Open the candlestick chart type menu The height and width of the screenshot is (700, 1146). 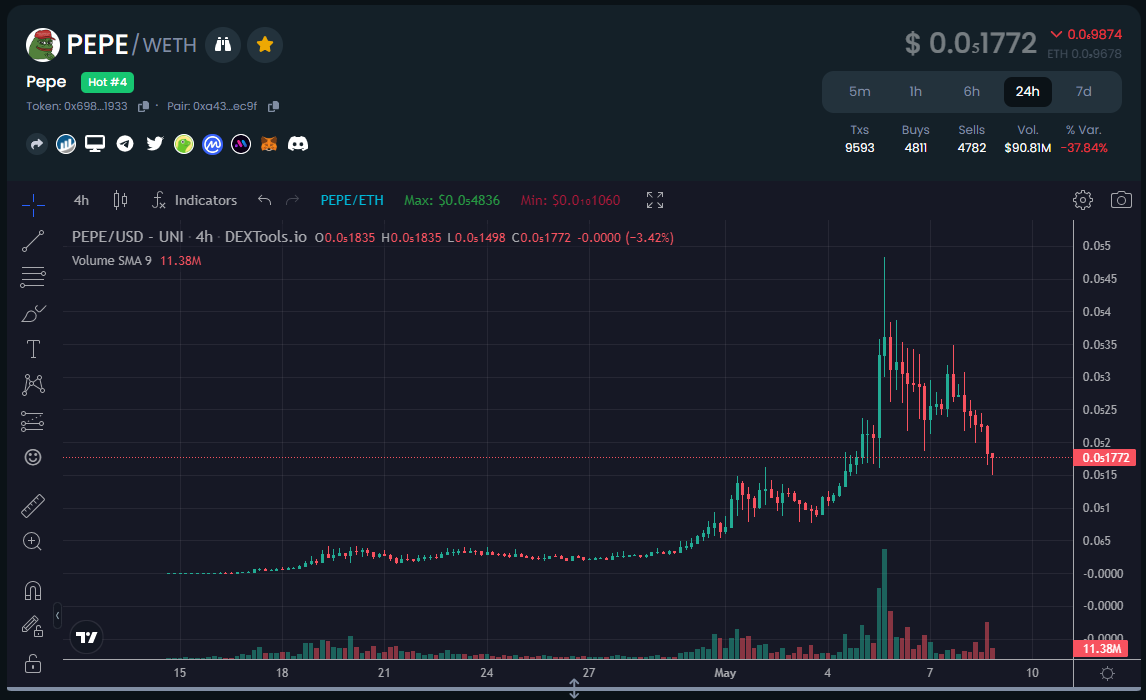point(121,200)
